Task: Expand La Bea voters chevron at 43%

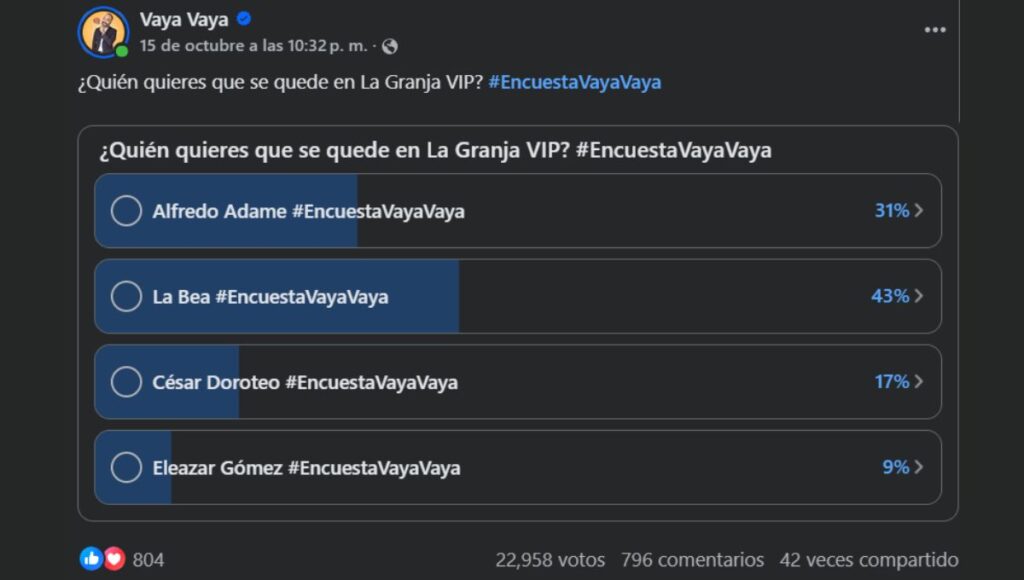Action: [918, 296]
